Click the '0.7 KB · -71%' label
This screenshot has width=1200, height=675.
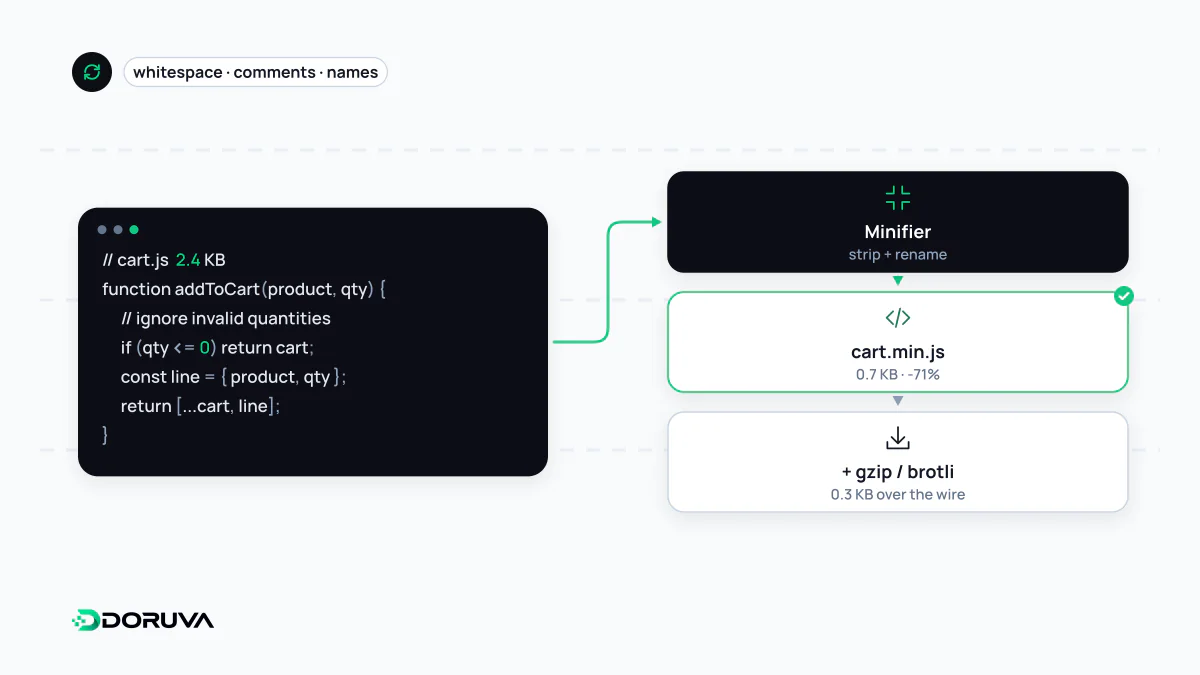click(898, 374)
